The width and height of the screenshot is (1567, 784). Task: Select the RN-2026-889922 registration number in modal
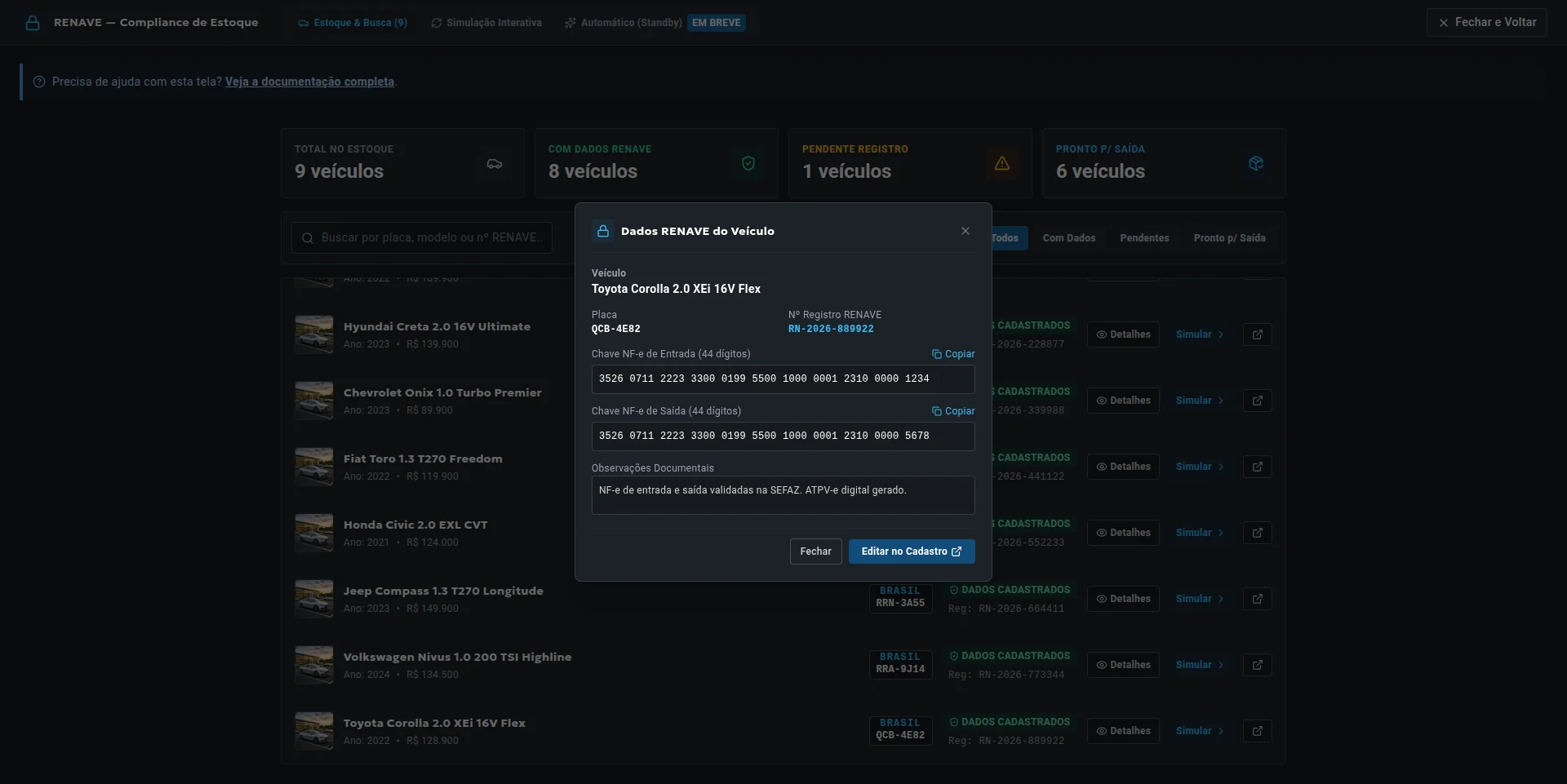pyautogui.click(x=831, y=329)
